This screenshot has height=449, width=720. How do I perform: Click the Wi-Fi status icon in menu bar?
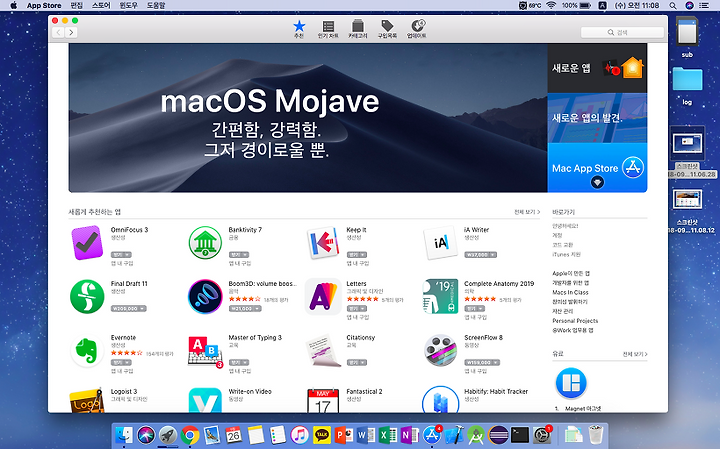(551, 6)
